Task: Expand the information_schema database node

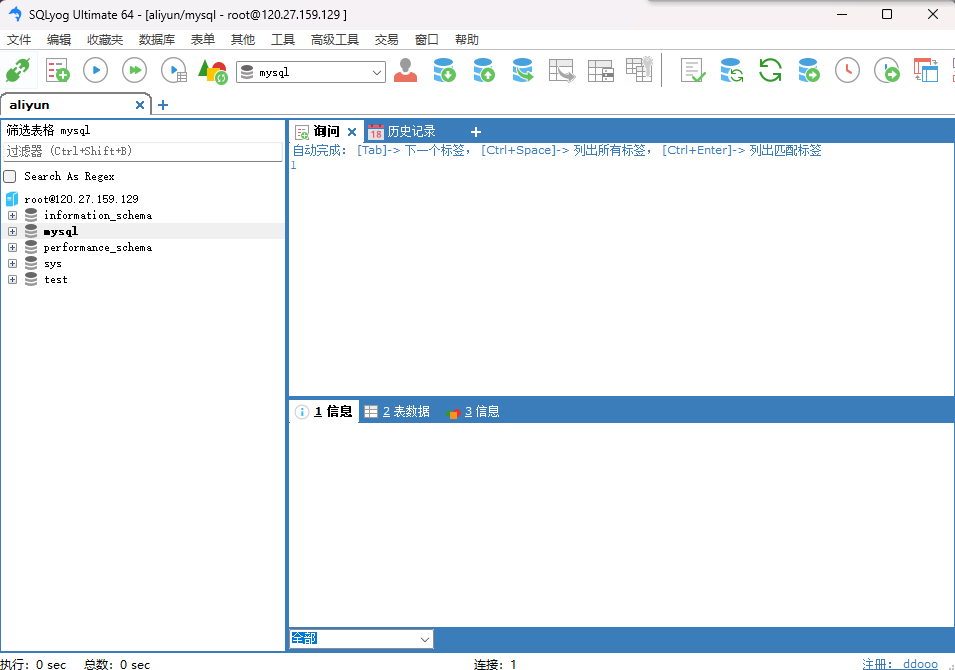Action: 12,216
